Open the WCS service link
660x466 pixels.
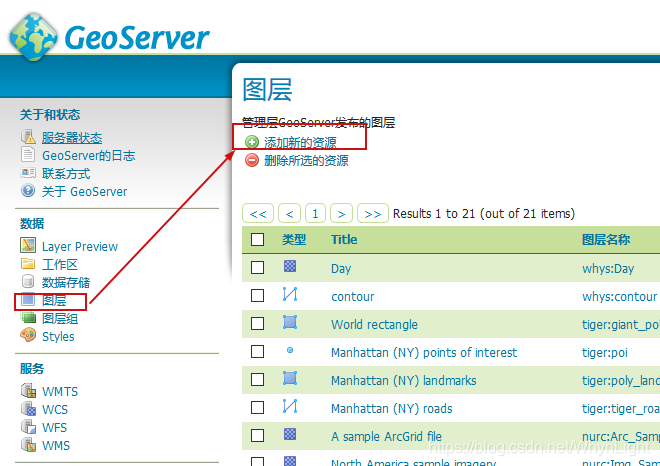click(55, 410)
